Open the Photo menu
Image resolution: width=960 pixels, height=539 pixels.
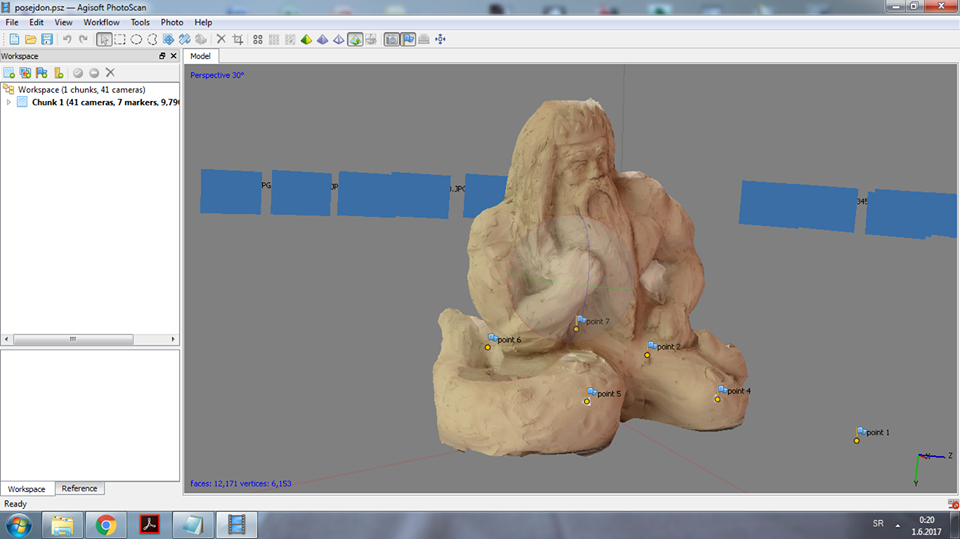171,22
